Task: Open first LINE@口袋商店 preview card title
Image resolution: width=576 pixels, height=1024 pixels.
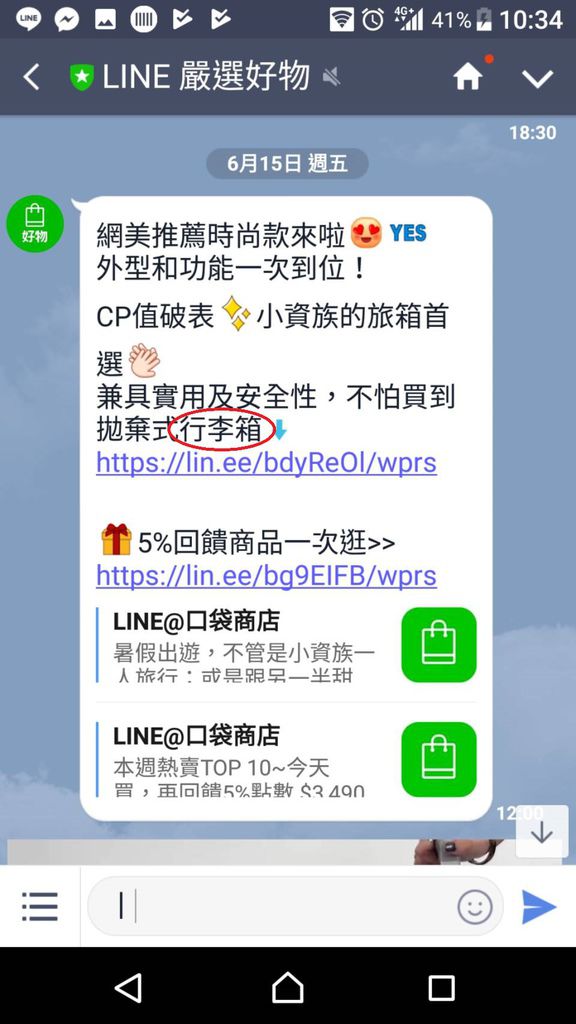Action: pyautogui.click(x=196, y=621)
